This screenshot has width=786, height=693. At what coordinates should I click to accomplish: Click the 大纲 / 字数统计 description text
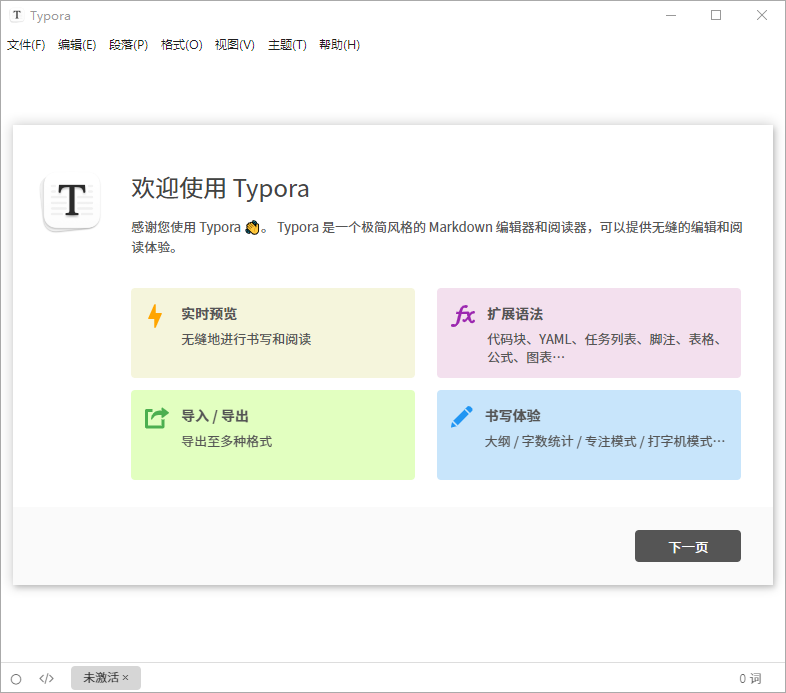(x=605, y=442)
